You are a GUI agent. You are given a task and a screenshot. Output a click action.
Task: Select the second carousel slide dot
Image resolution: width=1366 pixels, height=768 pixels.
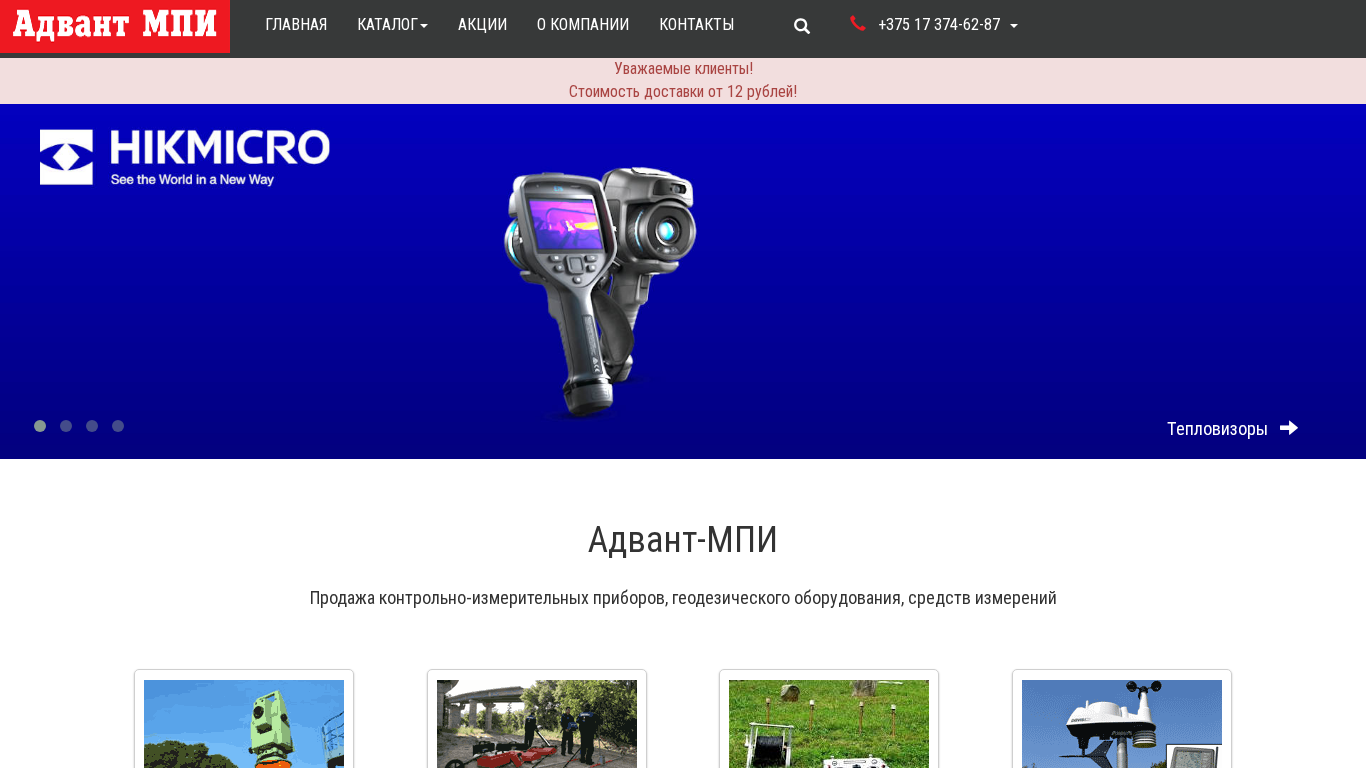66,426
